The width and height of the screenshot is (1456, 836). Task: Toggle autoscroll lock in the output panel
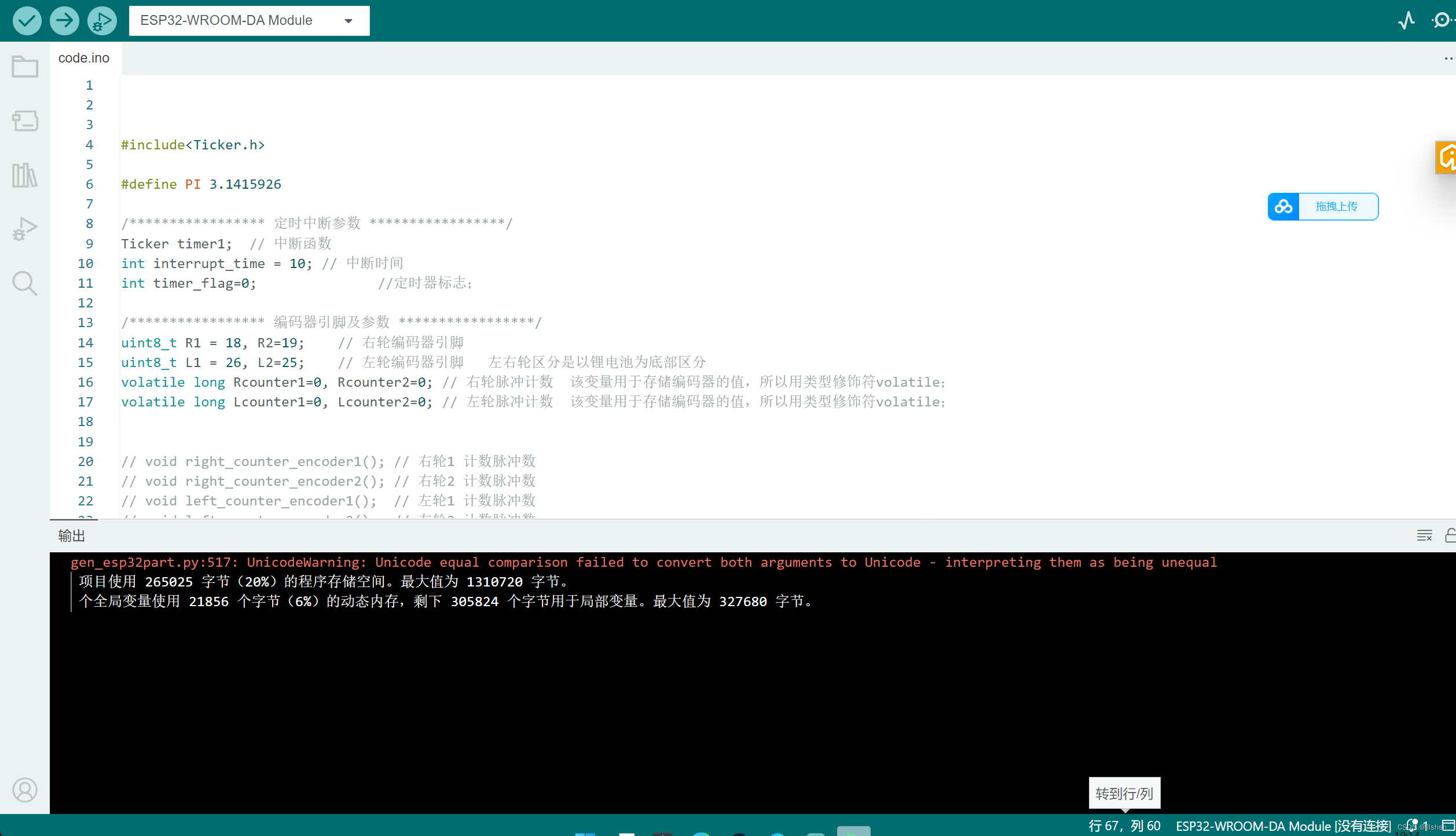[1451, 535]
